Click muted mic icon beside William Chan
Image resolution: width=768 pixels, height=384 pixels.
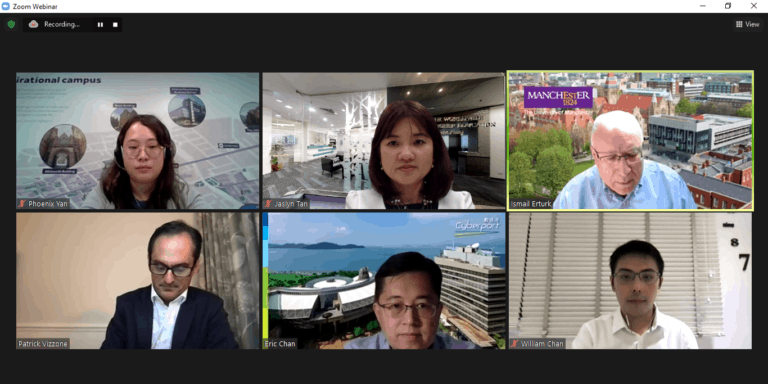(x=515, y=344)
